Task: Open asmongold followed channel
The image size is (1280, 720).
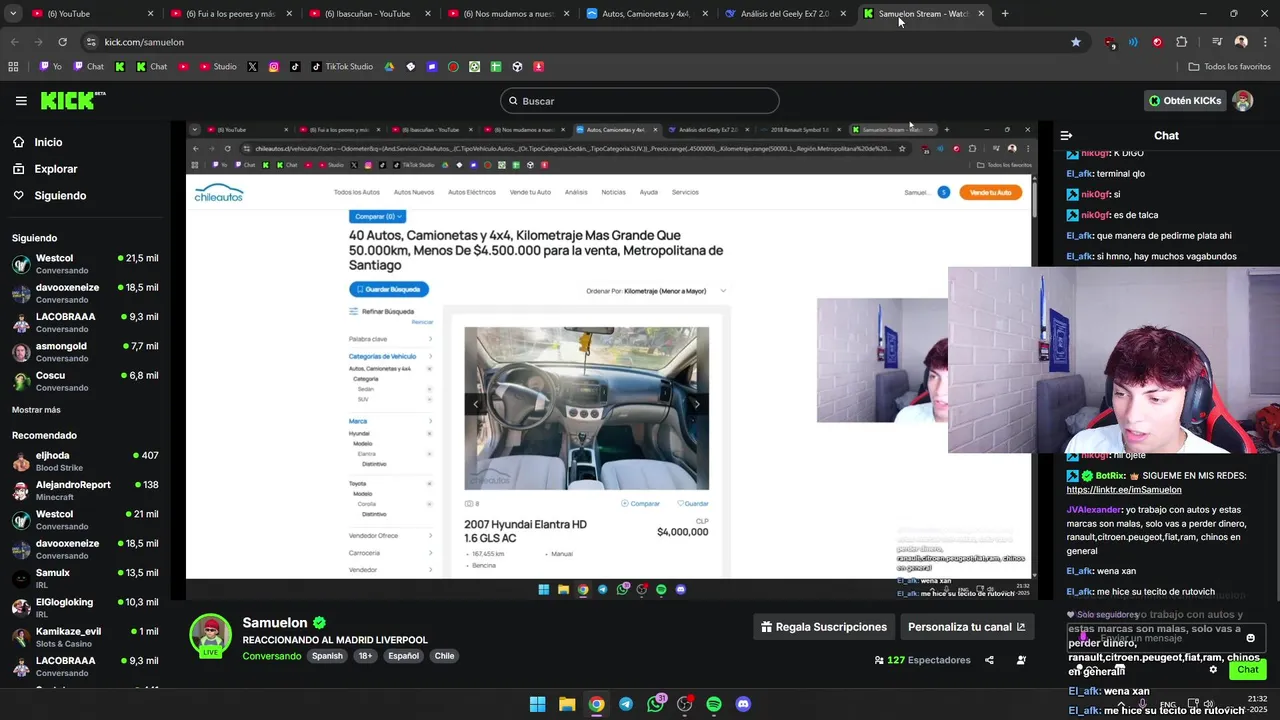Action: point(85,352)
